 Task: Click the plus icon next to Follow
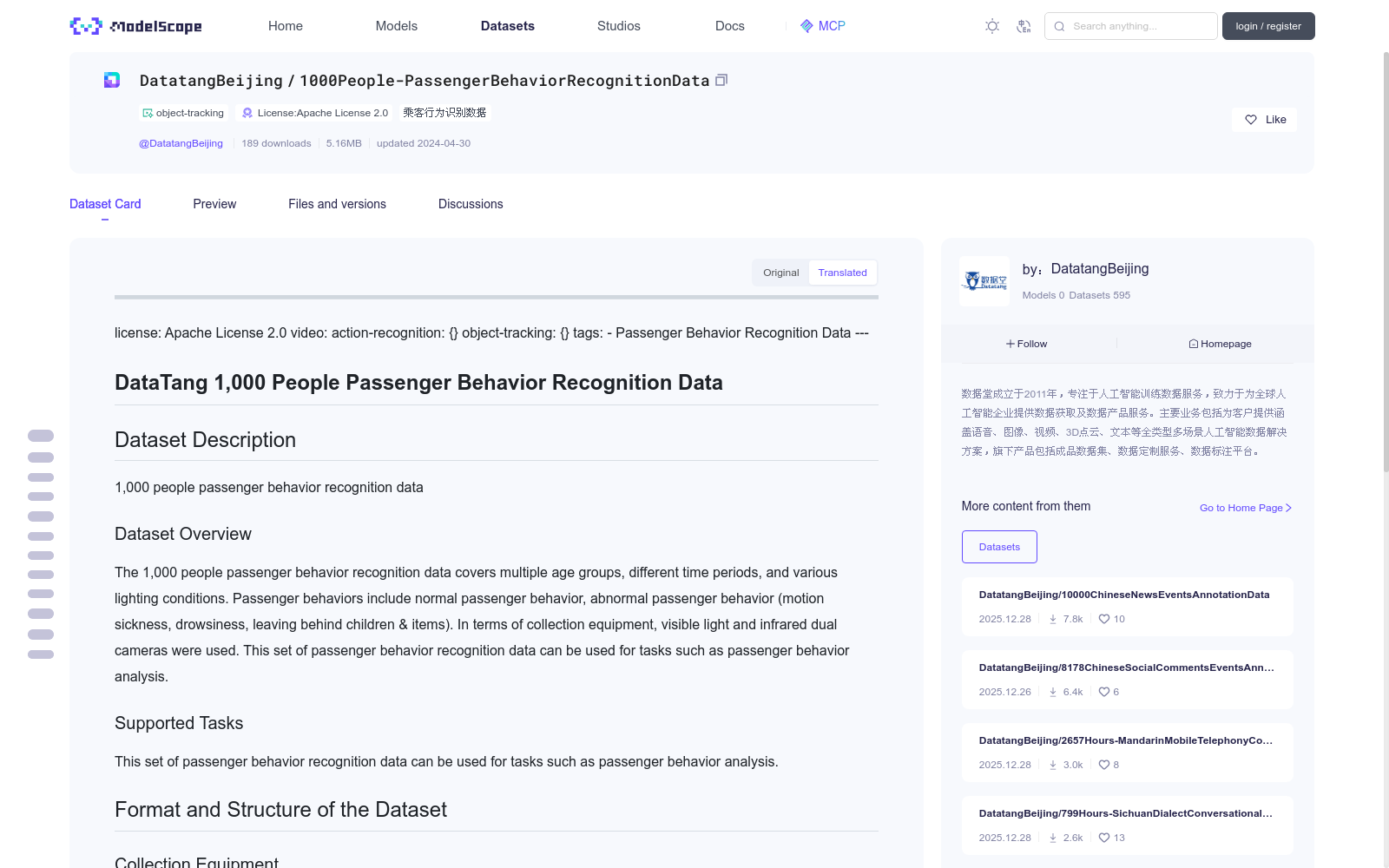1010,344
